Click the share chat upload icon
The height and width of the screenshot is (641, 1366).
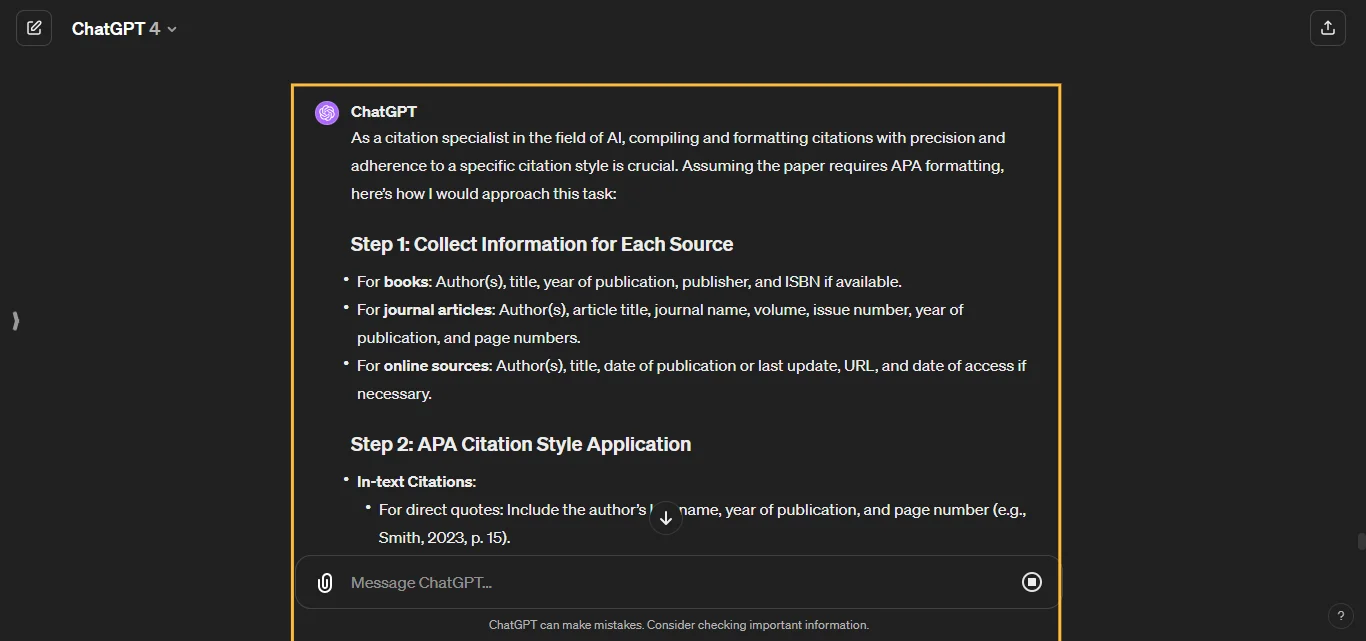pos(1328,28)
